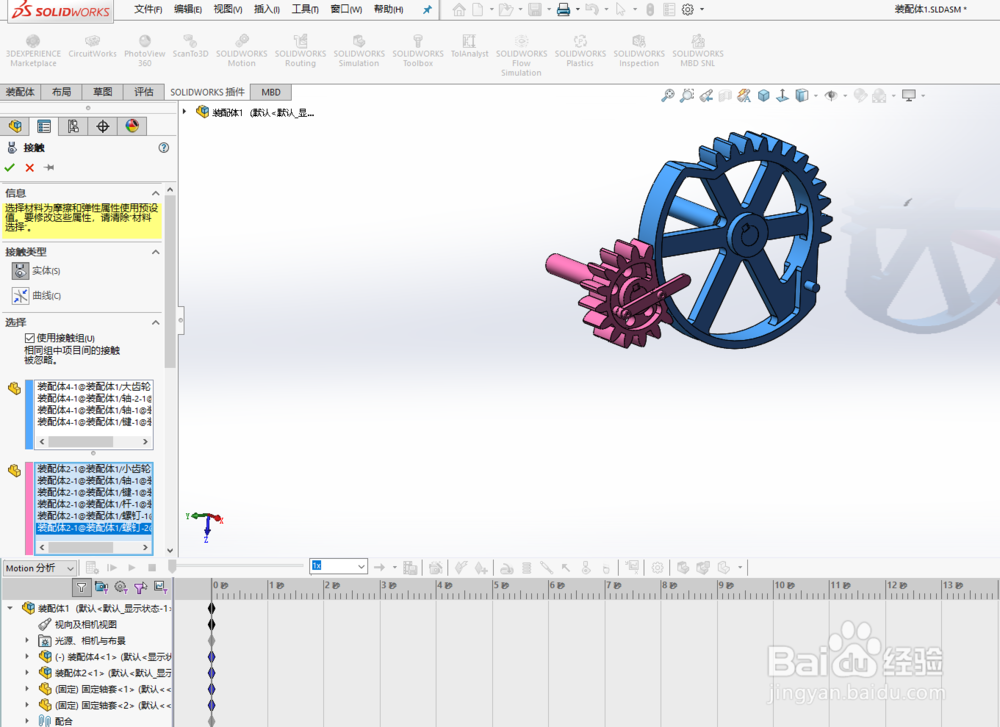Select 装配体4-1@装配体1/大齿轮 in blue group
This screenshot has height=727, width=1000.
94,386
